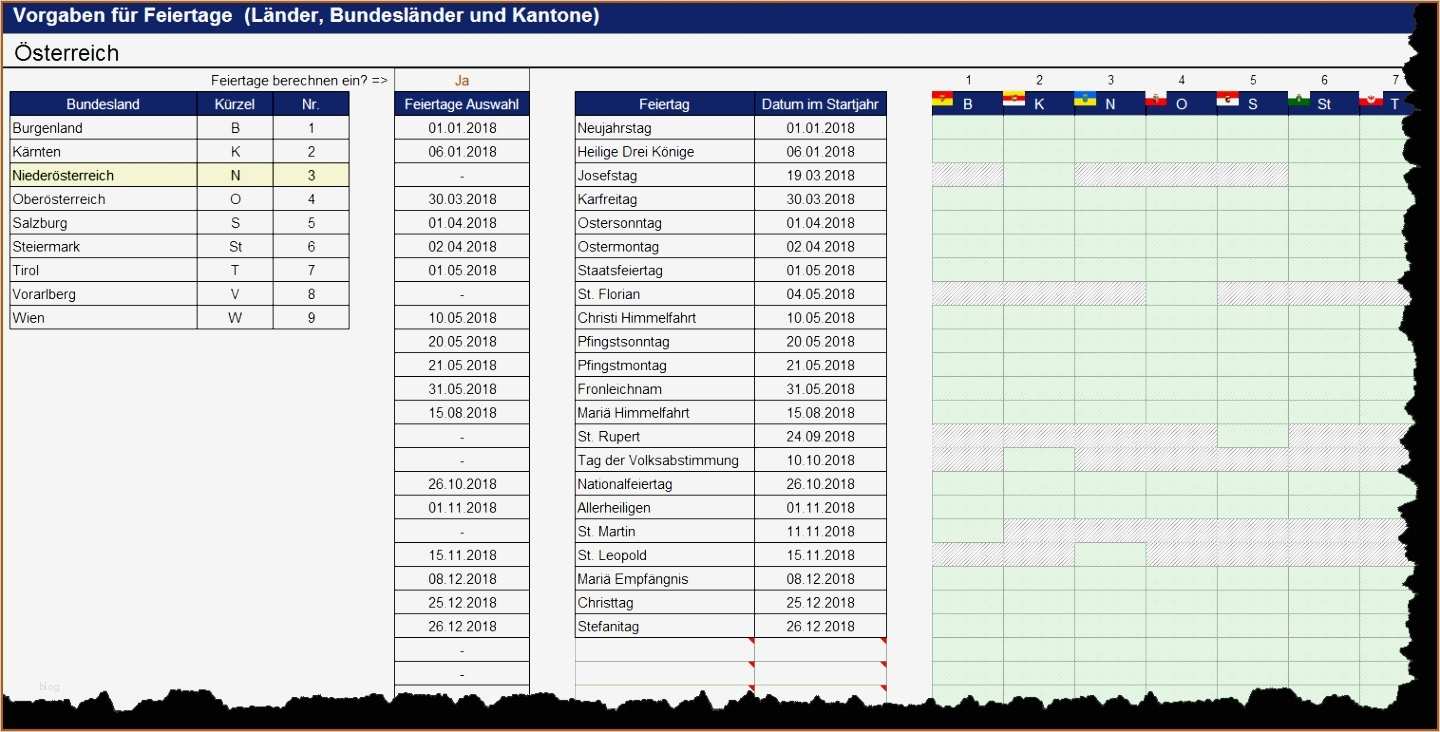Select the 'Christi Himmelfahrt' cell

tap(664, 318)
